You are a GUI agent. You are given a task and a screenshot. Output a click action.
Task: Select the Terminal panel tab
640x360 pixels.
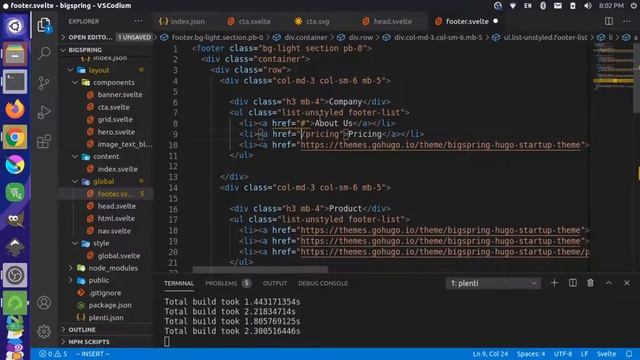point(179,283)
